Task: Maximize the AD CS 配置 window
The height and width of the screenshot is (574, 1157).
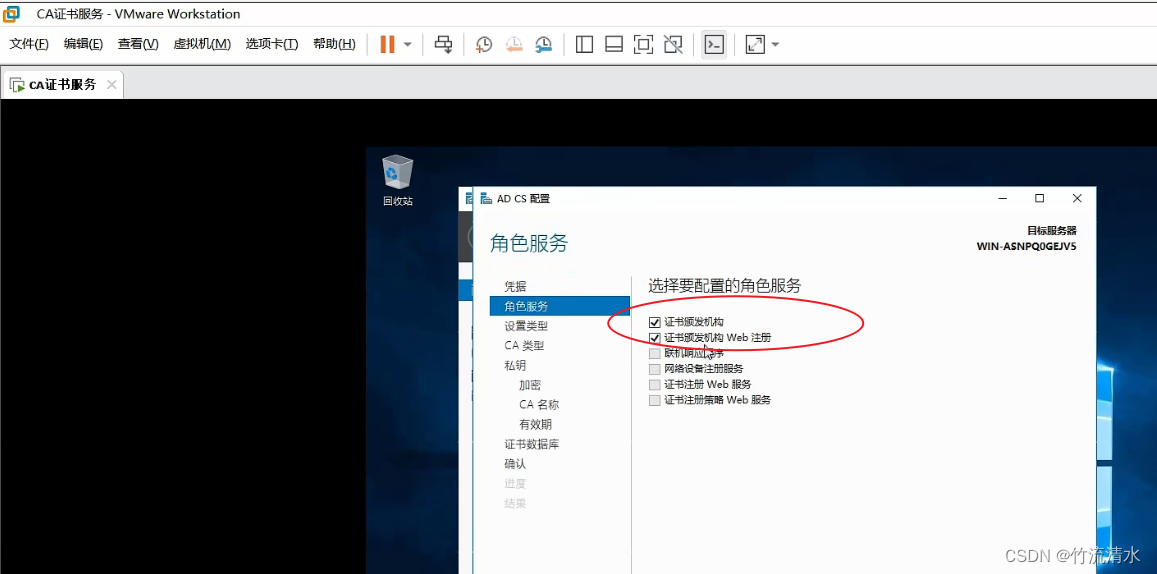Action: 1040,198
